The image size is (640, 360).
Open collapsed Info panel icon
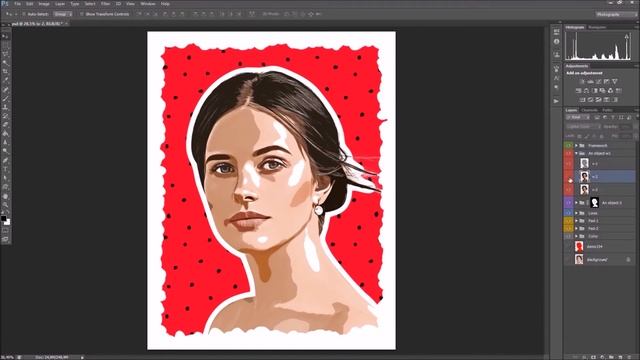[556, 42]
